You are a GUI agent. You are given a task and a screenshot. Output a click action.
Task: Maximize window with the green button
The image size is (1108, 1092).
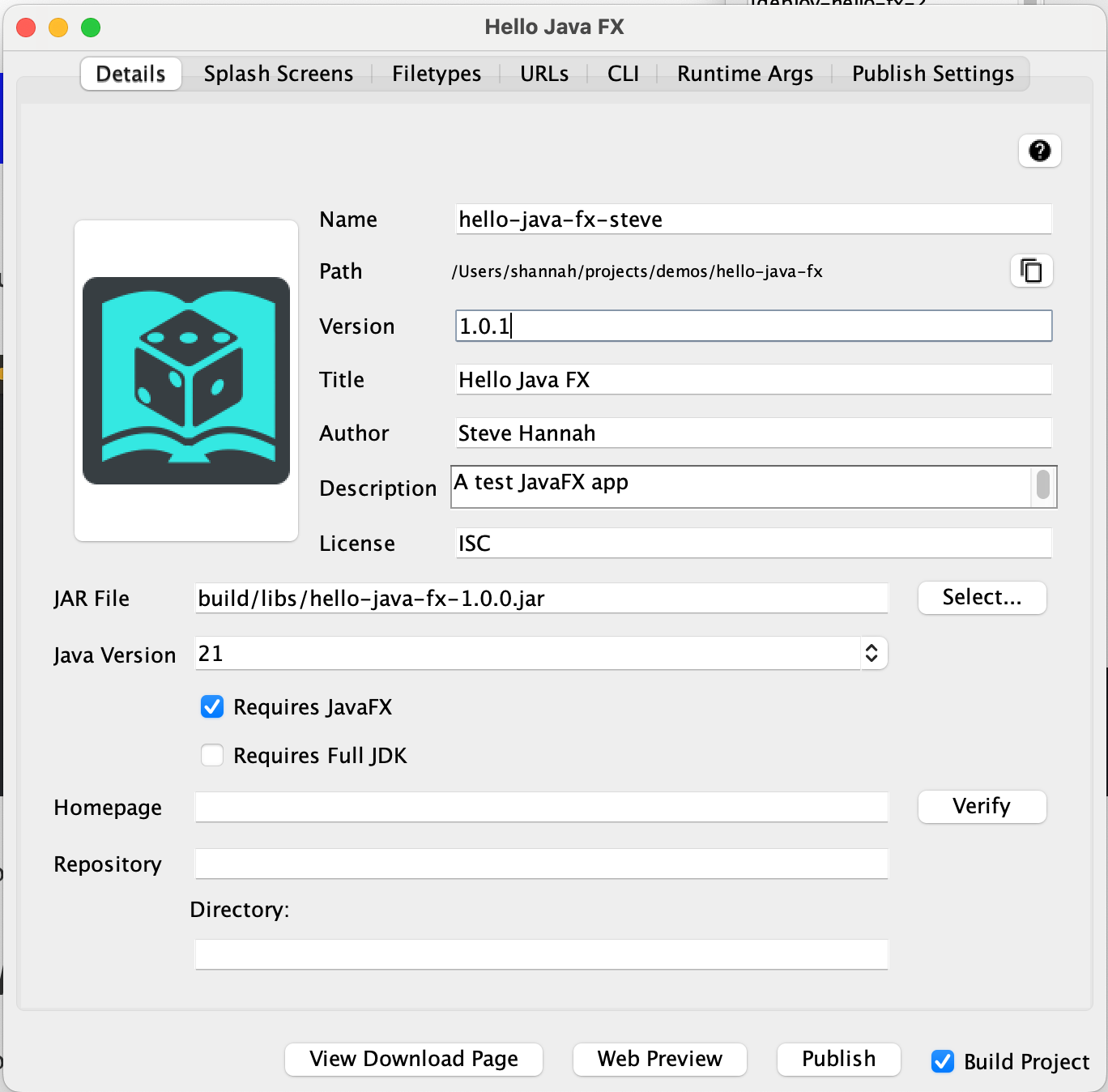91,28
